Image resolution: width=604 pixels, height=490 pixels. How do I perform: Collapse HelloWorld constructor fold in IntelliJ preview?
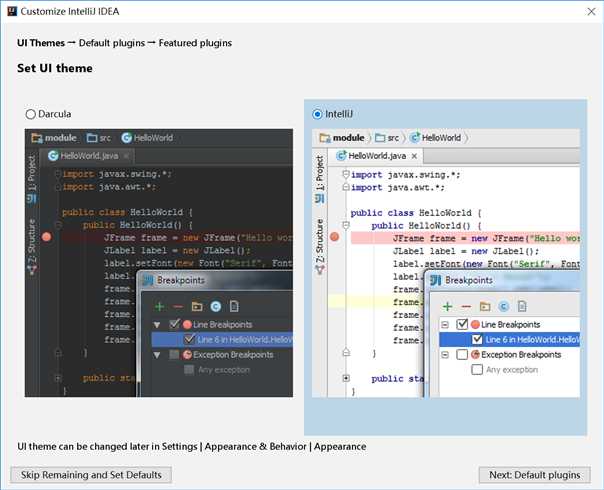[346, 225]
